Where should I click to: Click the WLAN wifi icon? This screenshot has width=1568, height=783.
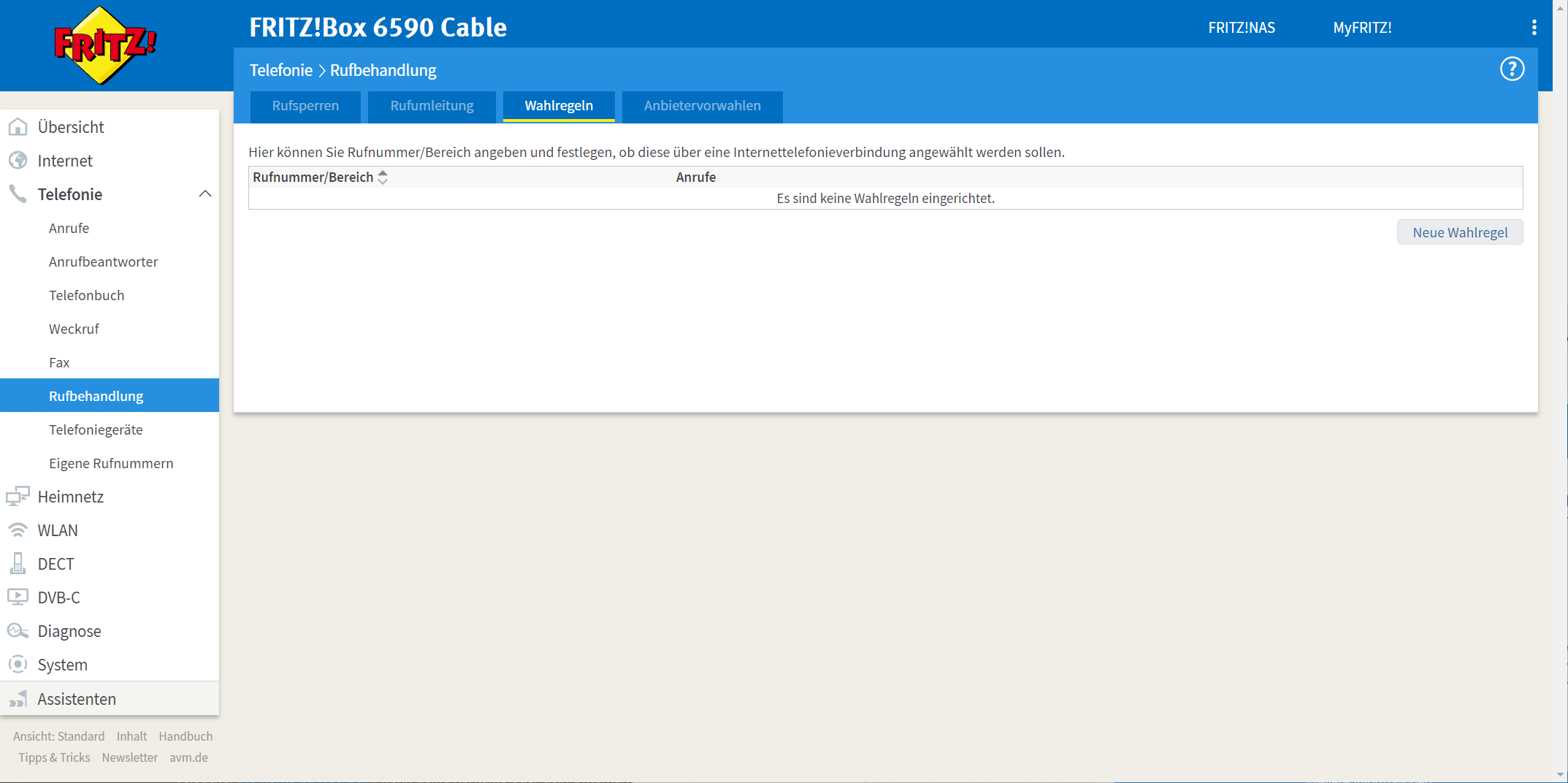click(x=18, y=530)
